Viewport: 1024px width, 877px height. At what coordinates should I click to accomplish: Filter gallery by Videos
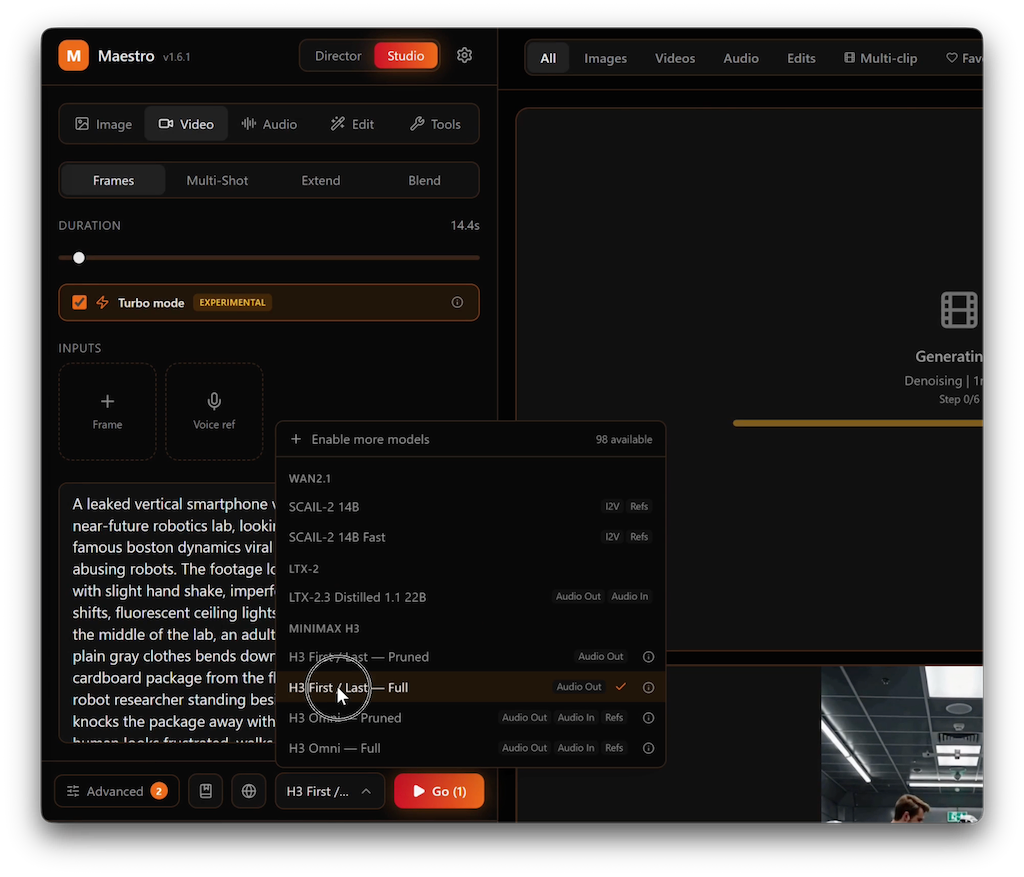675,58
